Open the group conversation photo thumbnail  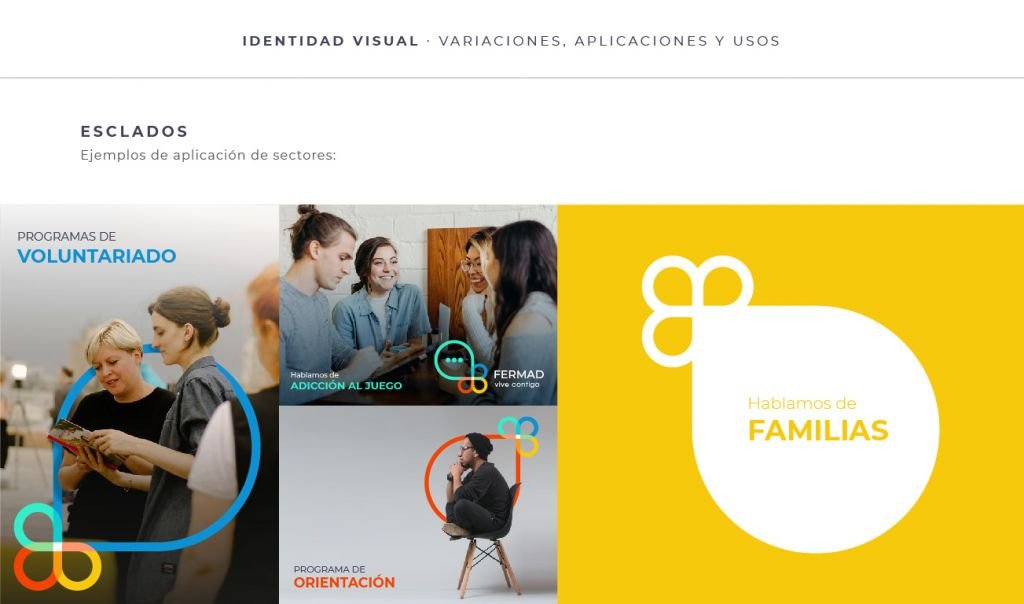tap(418, 305)
